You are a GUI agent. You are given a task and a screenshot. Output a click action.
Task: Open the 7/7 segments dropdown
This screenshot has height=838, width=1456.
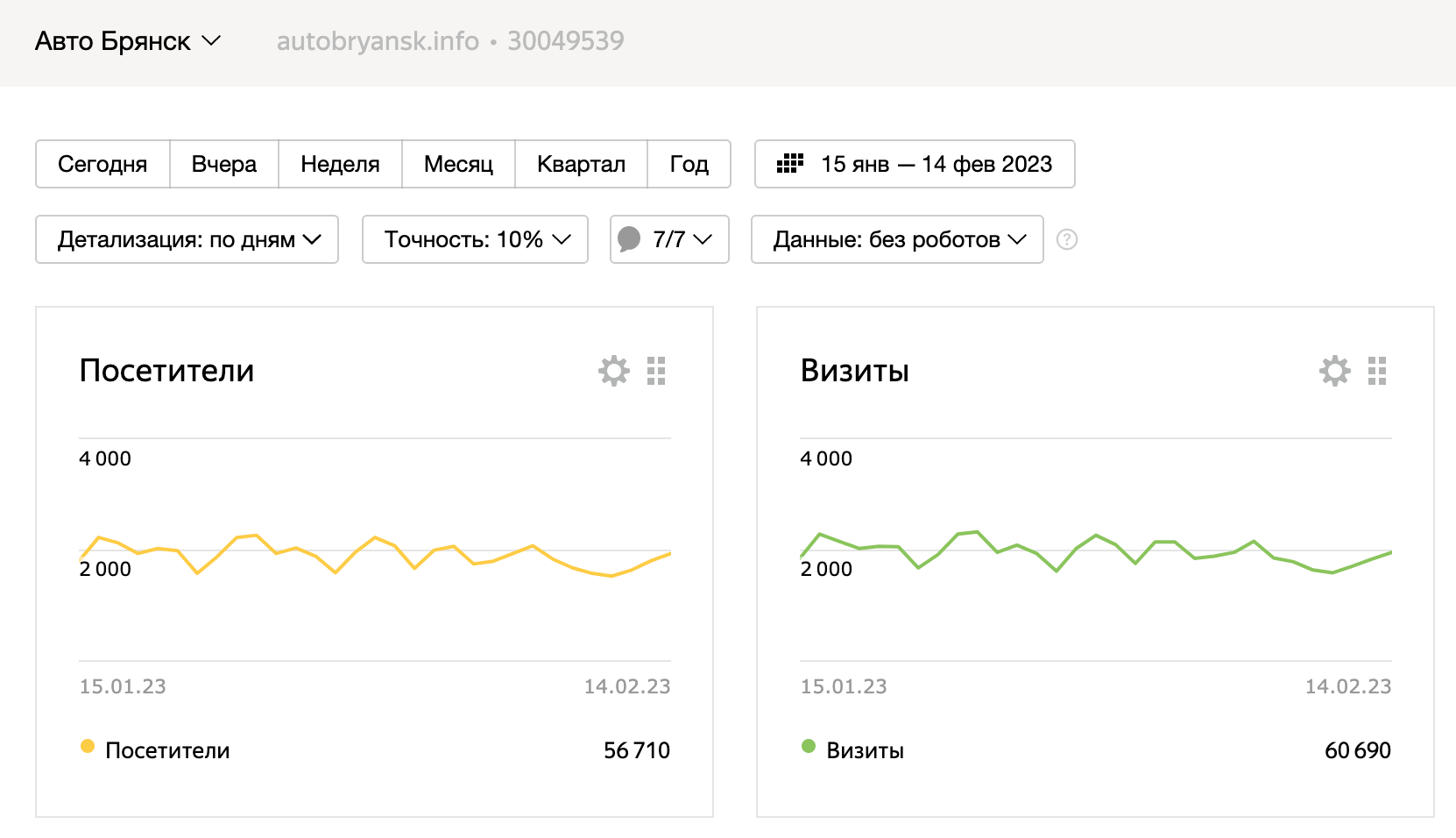(x=669, y=239)
